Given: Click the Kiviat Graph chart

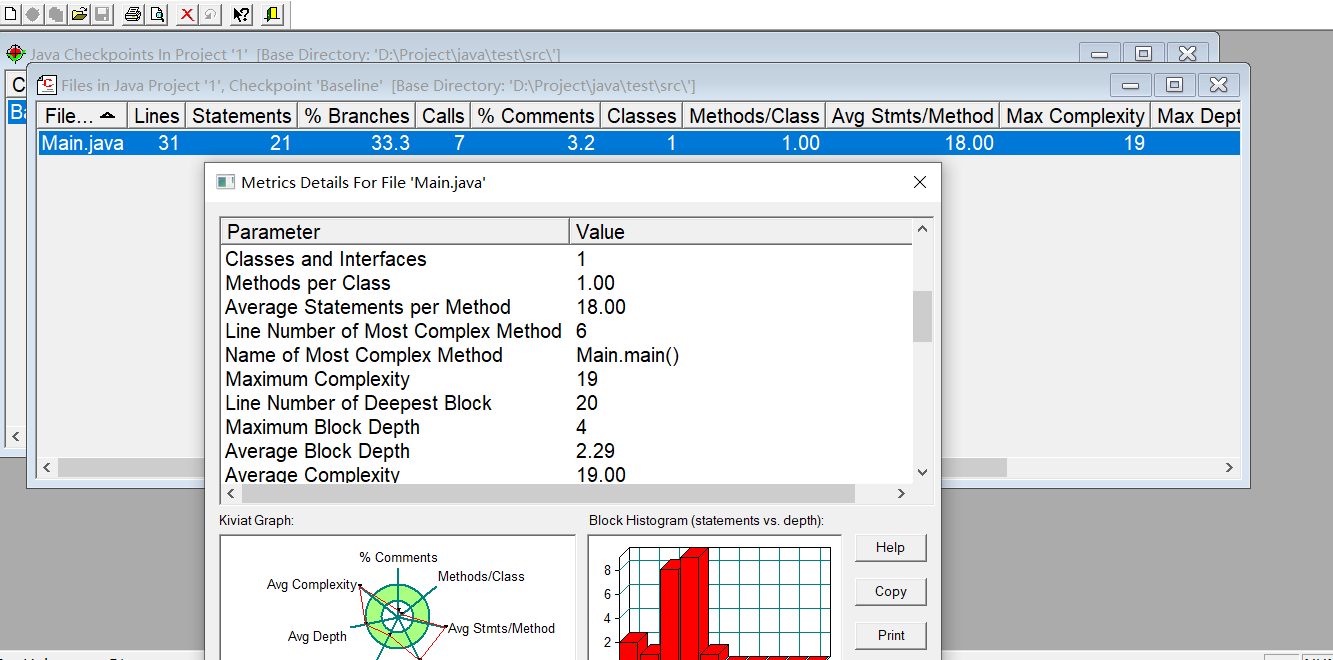Looking at the screenshot, I should [398, 597].
